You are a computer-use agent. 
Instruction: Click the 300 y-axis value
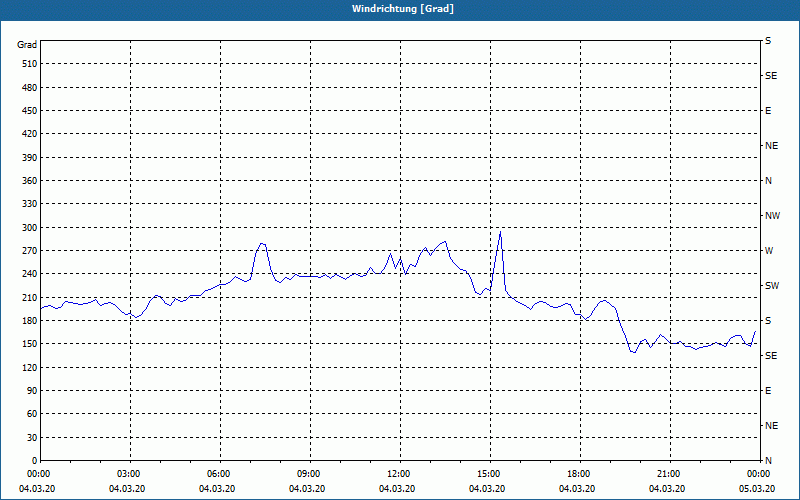30,228
